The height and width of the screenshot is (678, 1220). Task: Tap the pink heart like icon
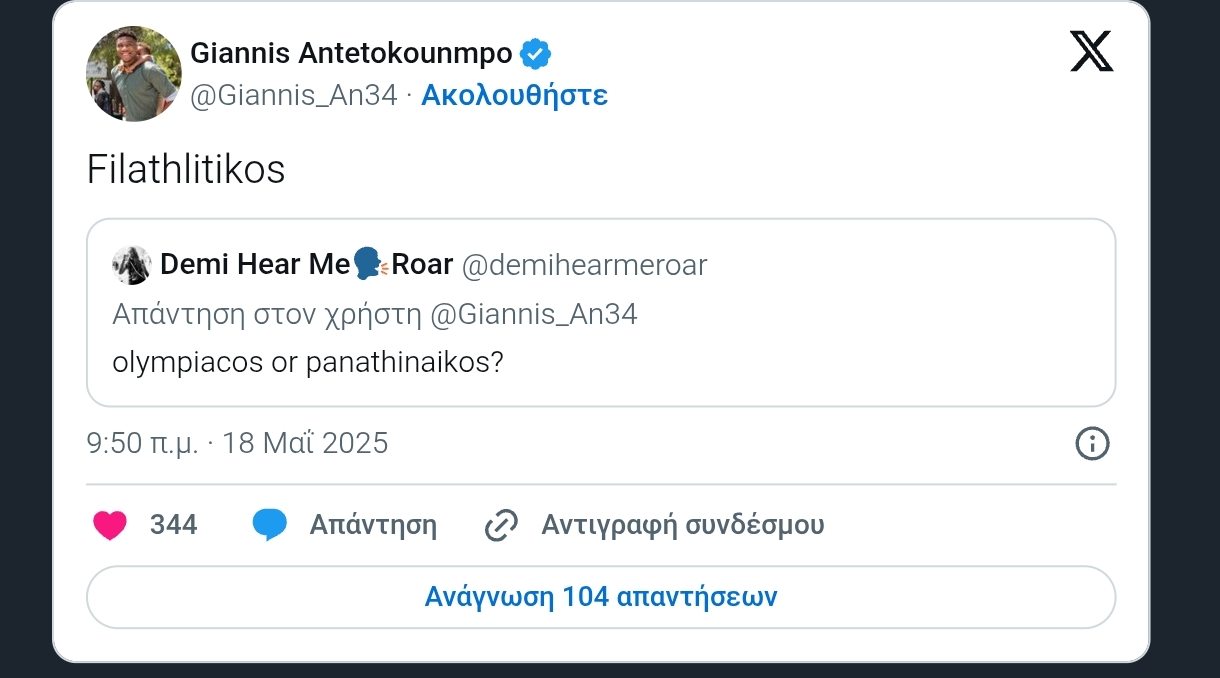click(x=110, y=524)
